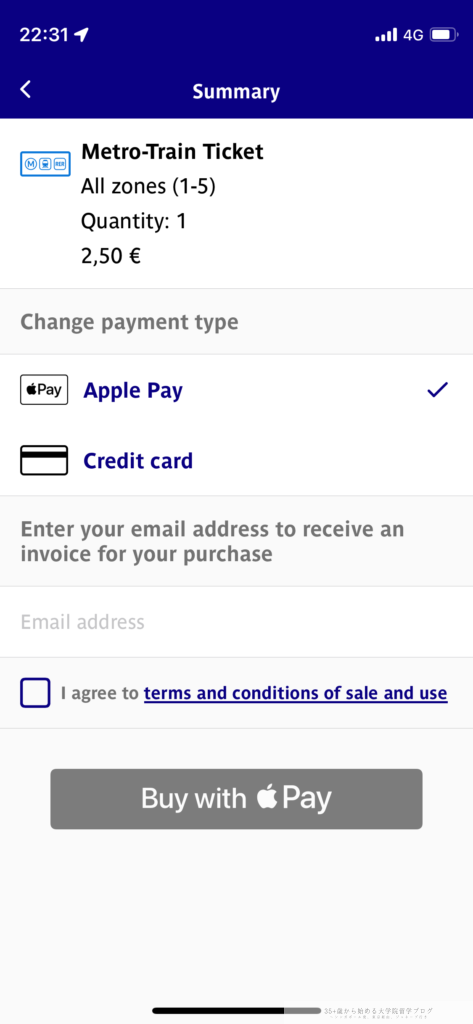Focus the Email address input field
The width and height of the screenshot is (473, 1024).
click(236, 622)
